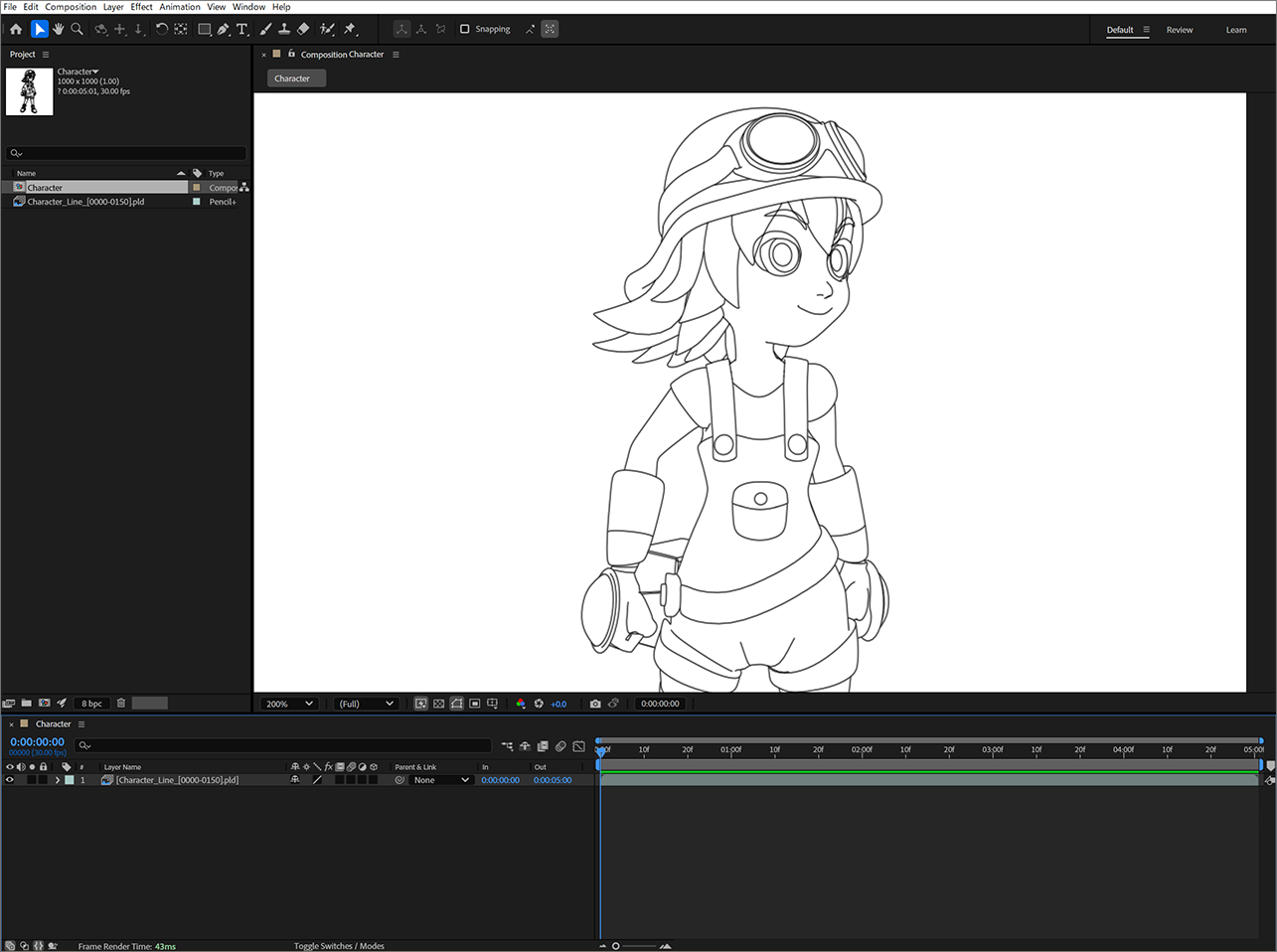Select the Puppet Pin tool
Screen dimensions: 1277x952
pos(350,30)
